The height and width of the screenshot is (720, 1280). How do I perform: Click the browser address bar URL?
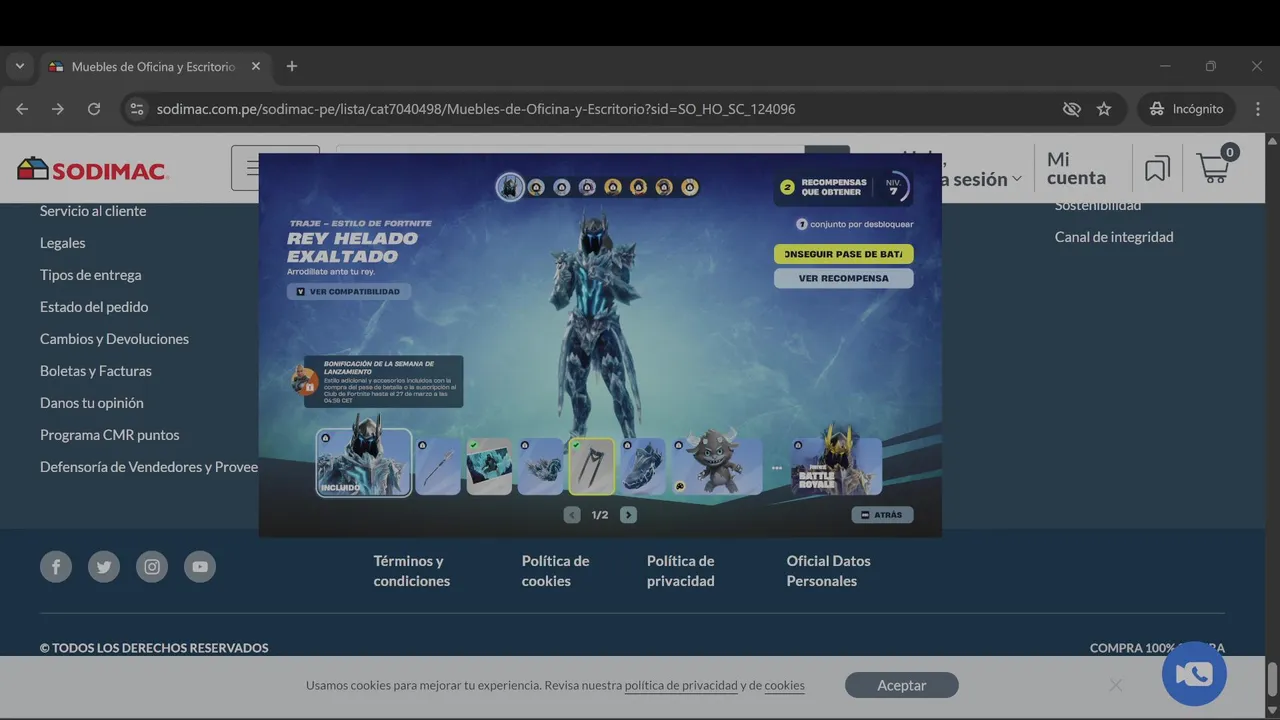(476, 109)
